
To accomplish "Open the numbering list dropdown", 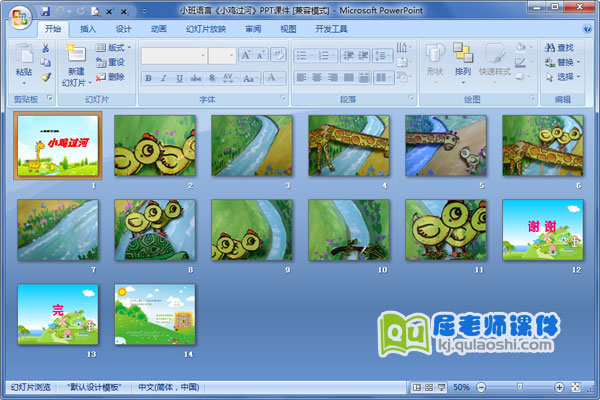I will pos(326,56).
